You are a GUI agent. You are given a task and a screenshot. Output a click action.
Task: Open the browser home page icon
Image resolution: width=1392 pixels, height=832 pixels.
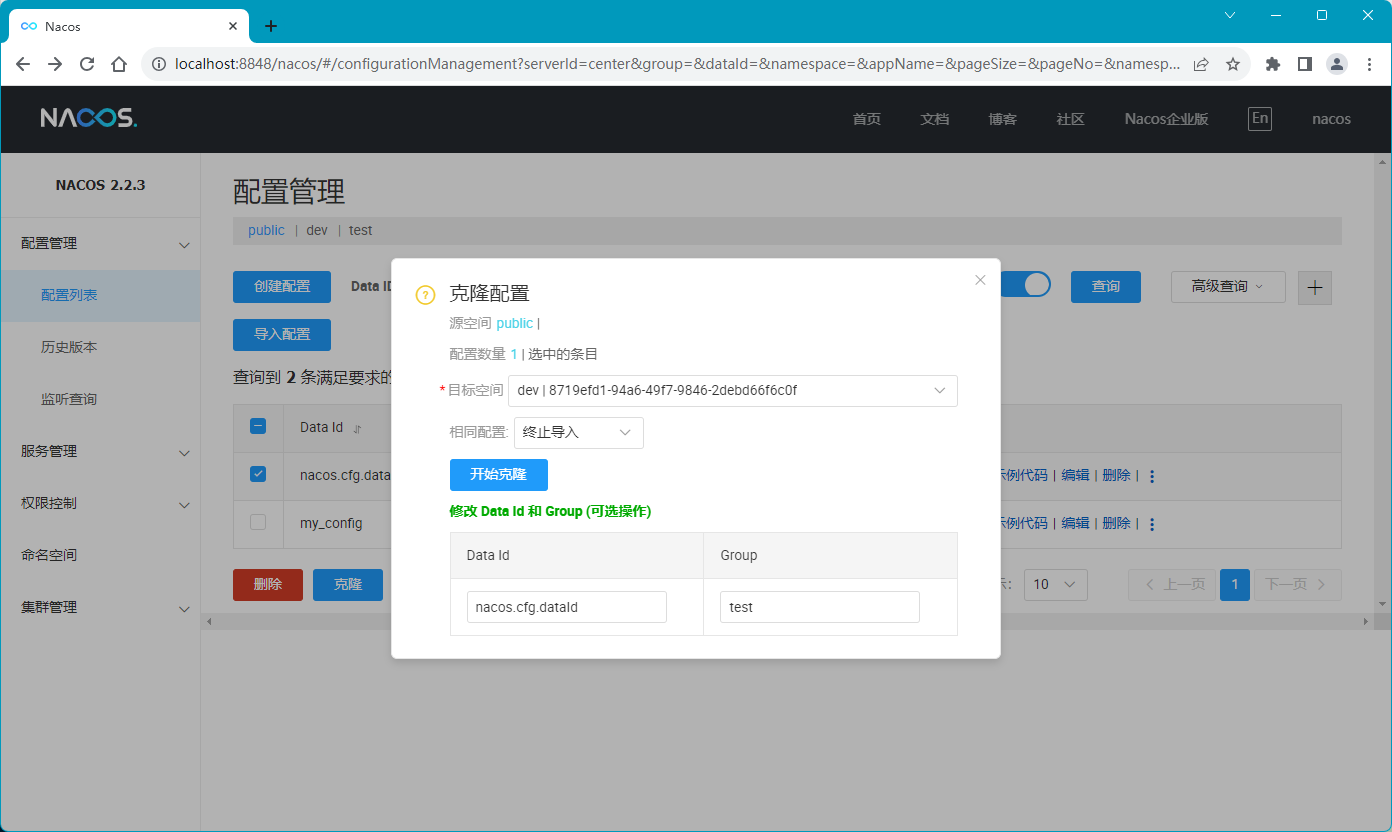point(119,64)
